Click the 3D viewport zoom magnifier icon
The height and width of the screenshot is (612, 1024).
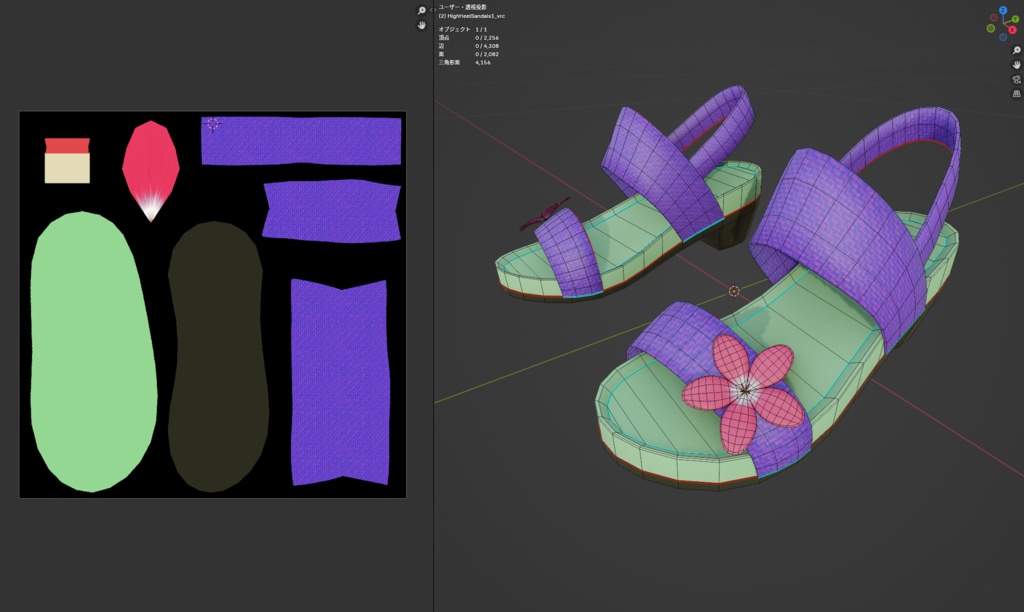coord(1015,50)
